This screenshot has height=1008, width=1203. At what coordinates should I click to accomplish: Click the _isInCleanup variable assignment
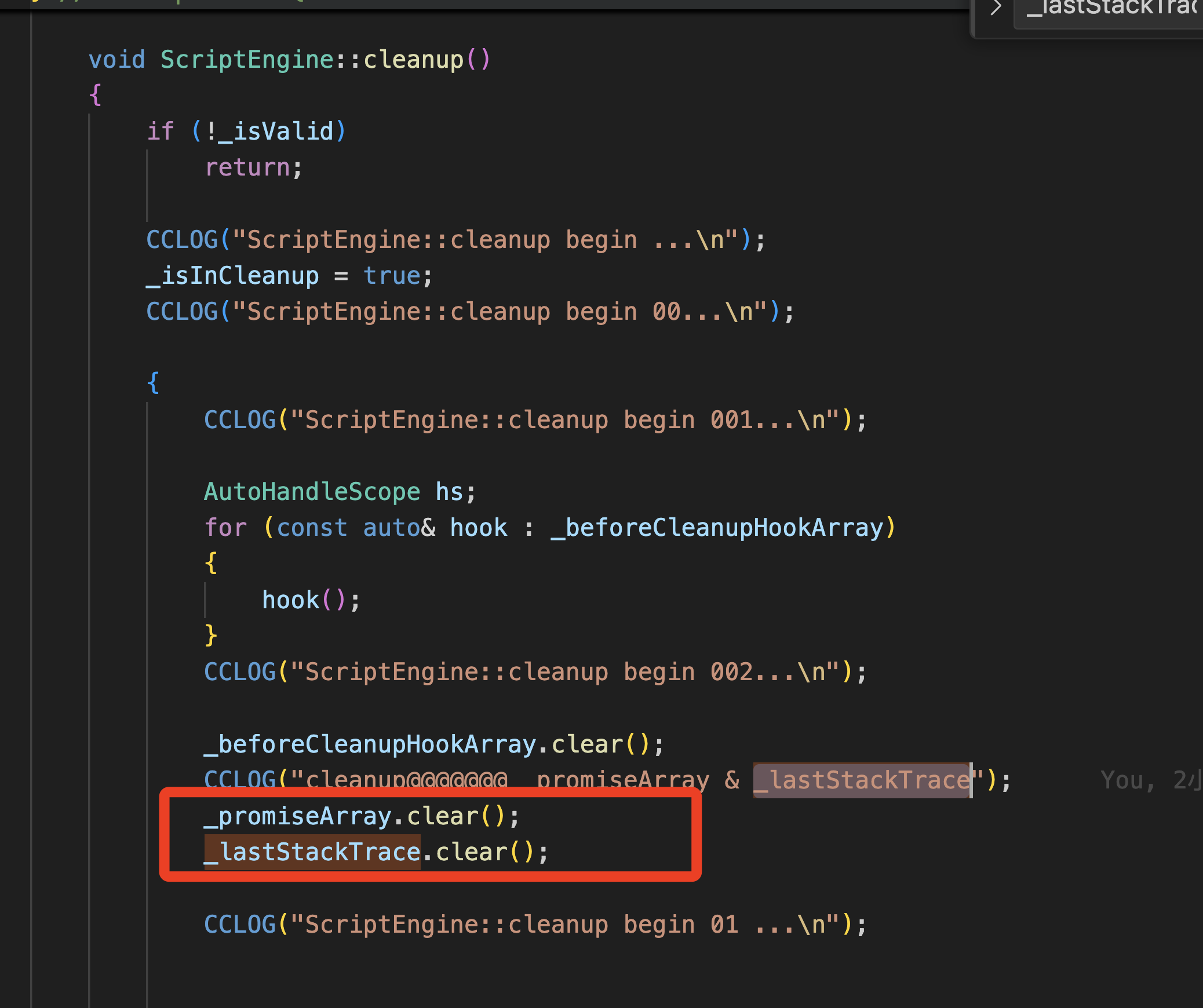tap(232, 276)
